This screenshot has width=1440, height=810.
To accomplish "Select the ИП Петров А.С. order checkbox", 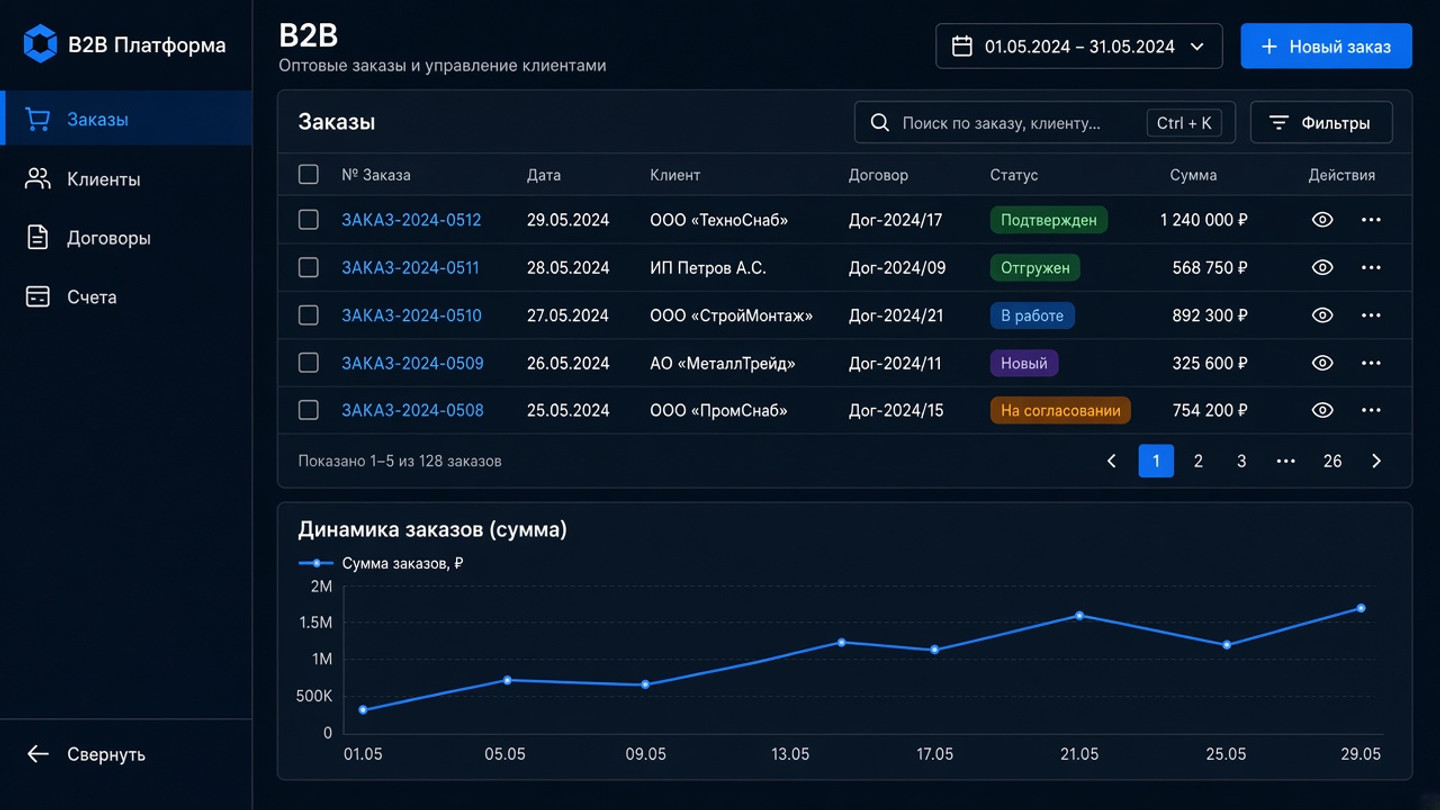I will click(308, 268).
